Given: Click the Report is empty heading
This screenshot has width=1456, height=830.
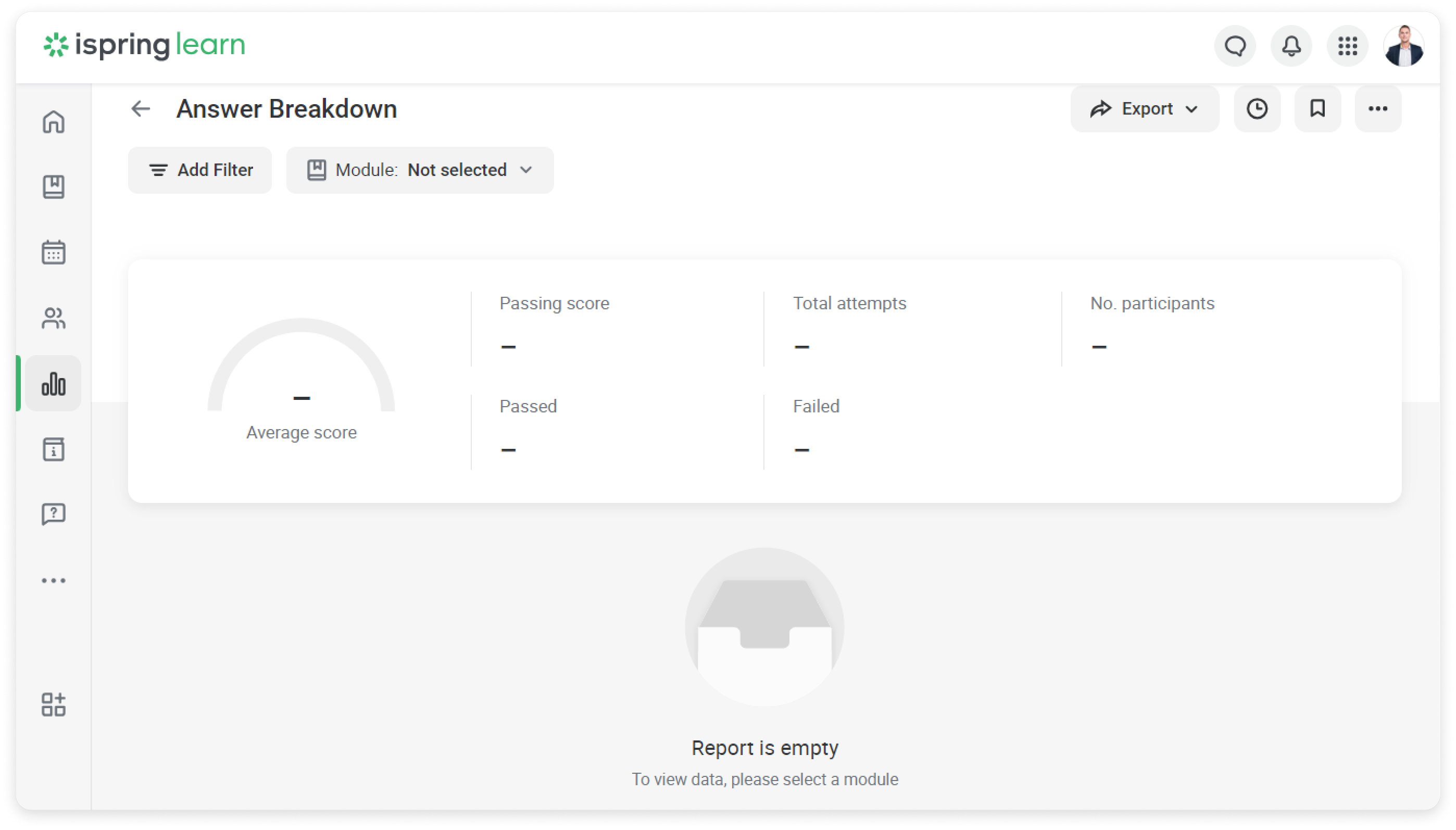Looking at the screenshot, I should [764, 748].
